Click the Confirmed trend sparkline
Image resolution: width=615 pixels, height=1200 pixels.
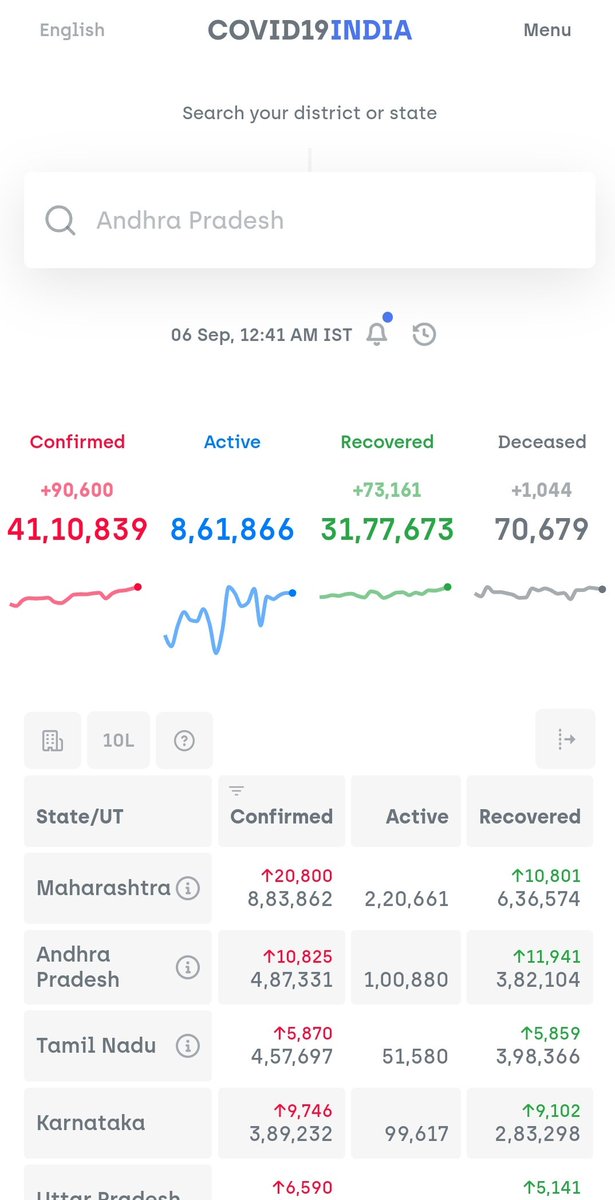76,597
